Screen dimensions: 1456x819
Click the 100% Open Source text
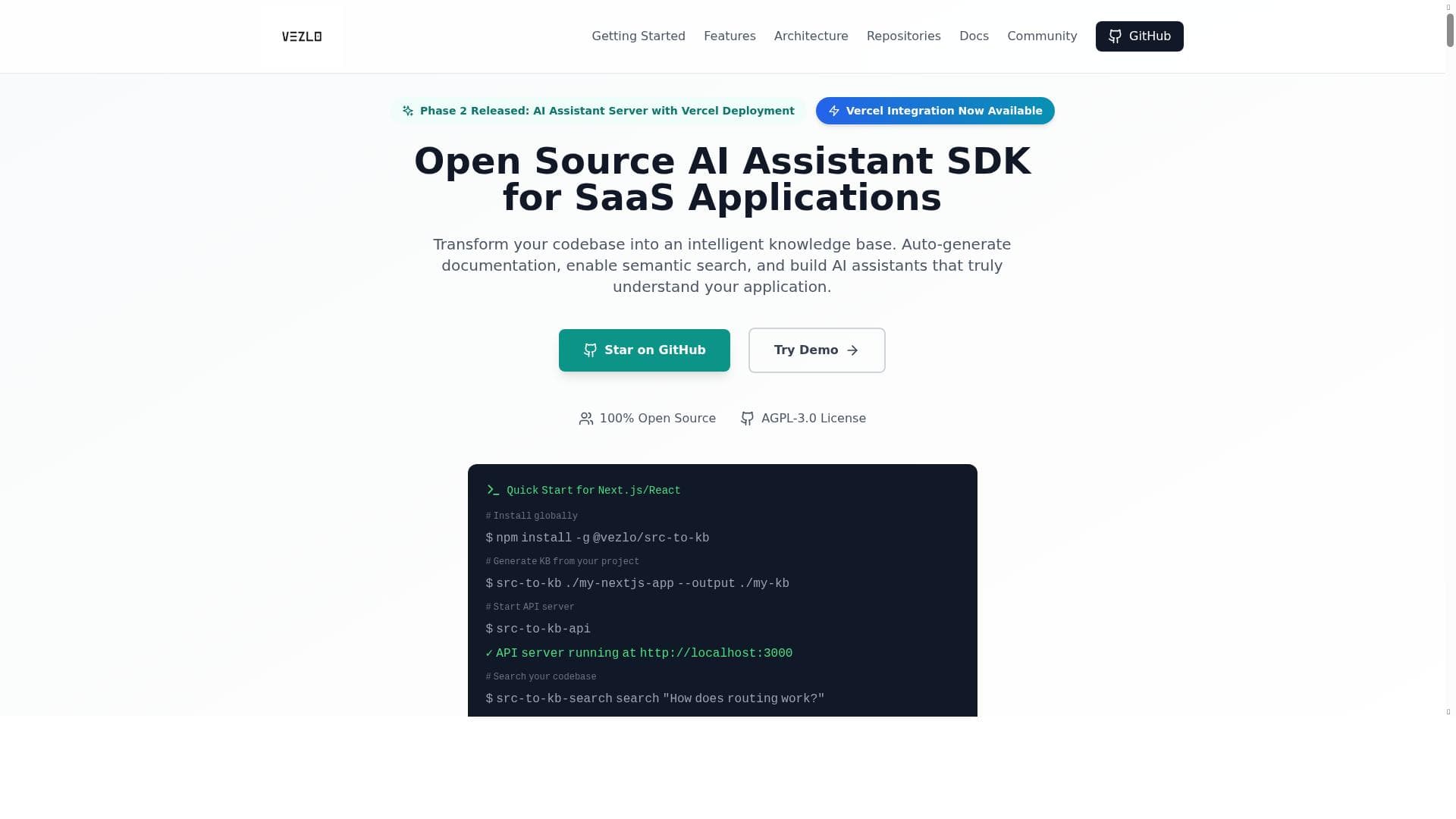(x=657, y=419)
